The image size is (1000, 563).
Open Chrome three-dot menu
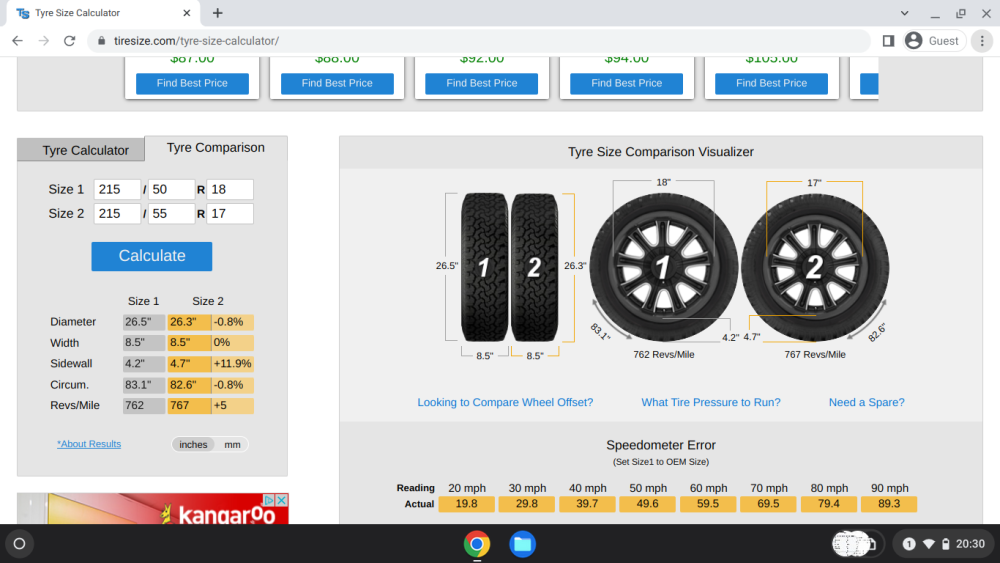click(982, 41)
